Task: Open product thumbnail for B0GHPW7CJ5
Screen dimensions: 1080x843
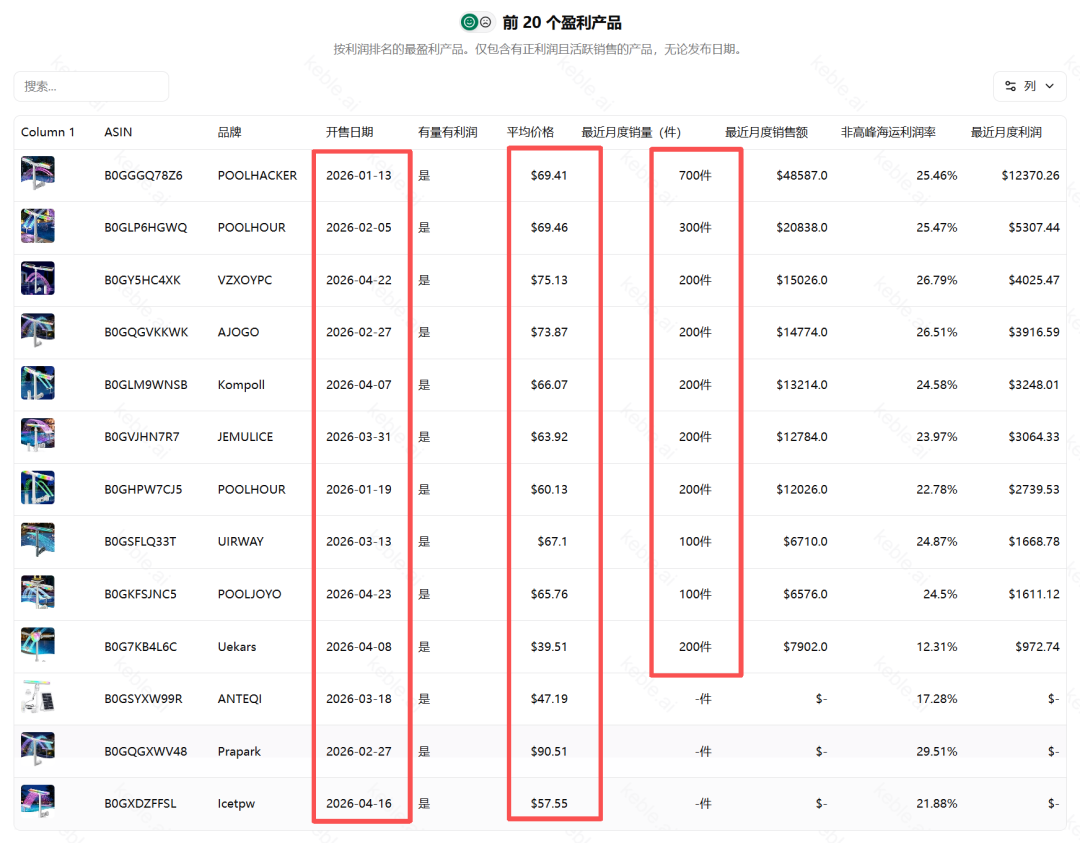Action: click(38, 488)
